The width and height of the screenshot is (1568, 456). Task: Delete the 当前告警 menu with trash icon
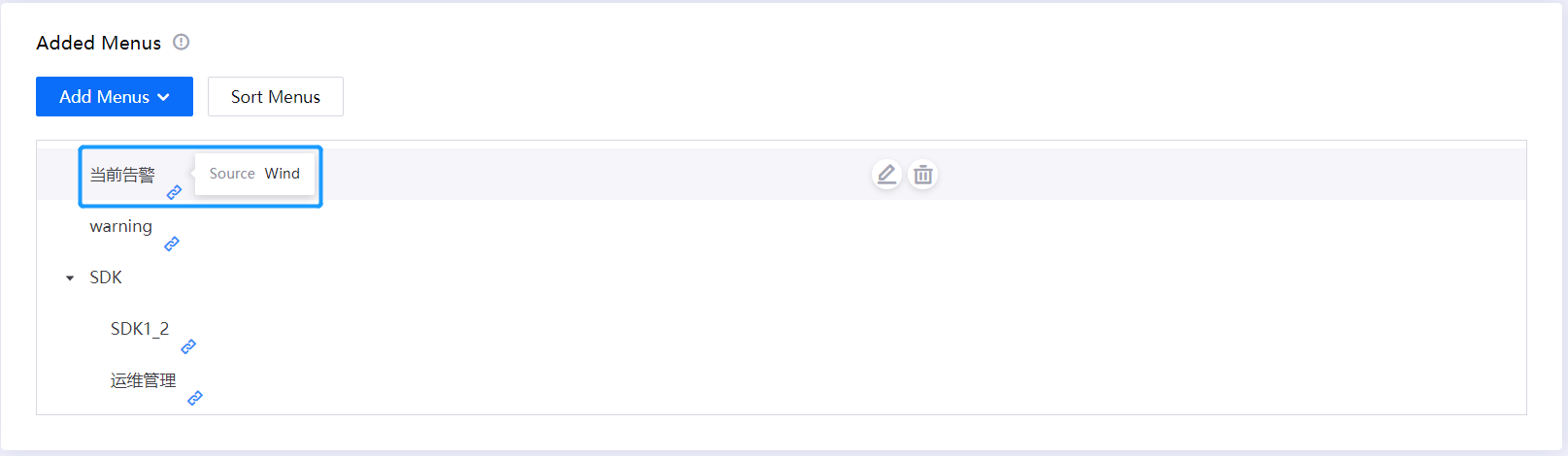[923, 175]
